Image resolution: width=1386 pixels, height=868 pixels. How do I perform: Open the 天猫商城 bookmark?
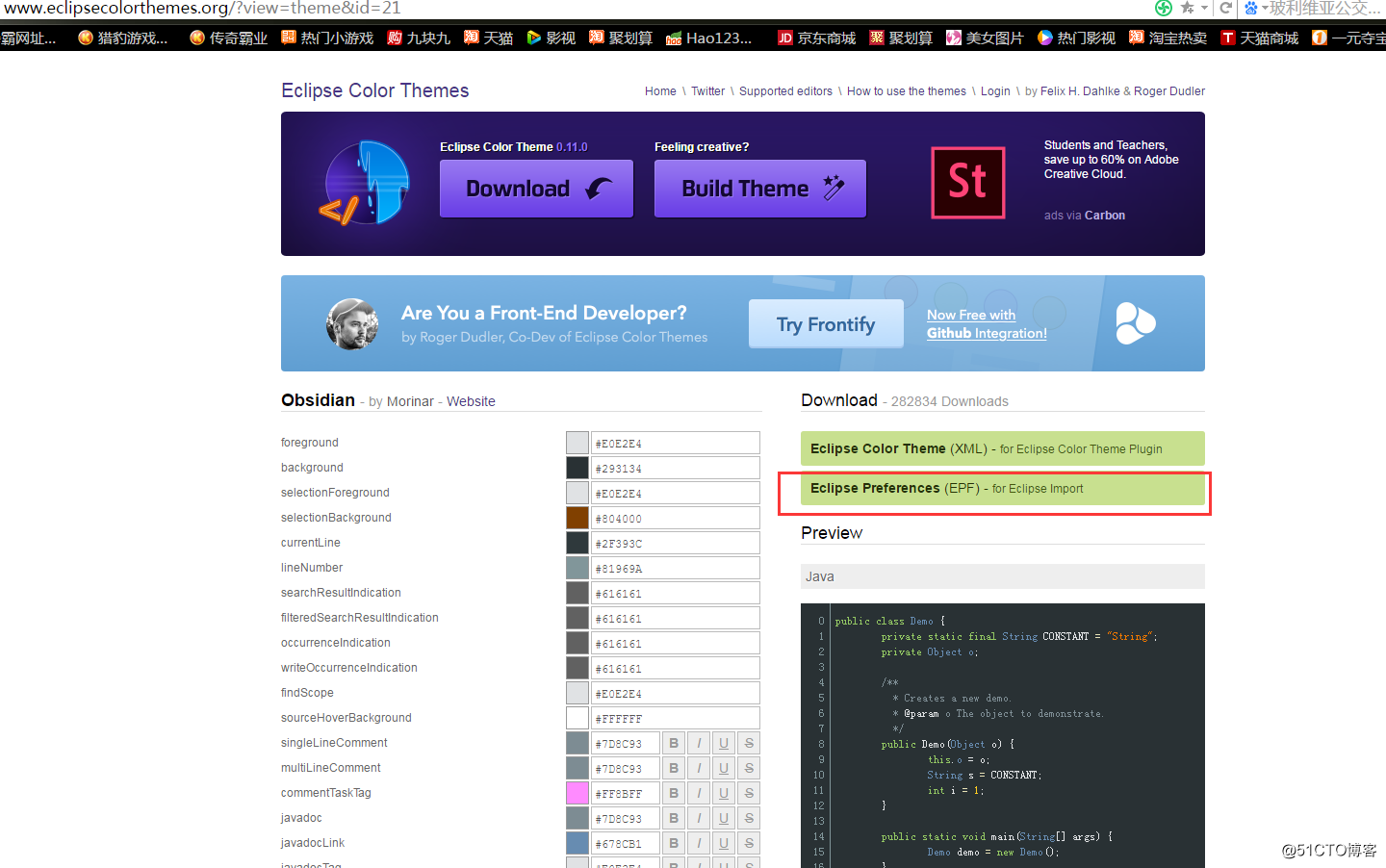(1259, 38)
